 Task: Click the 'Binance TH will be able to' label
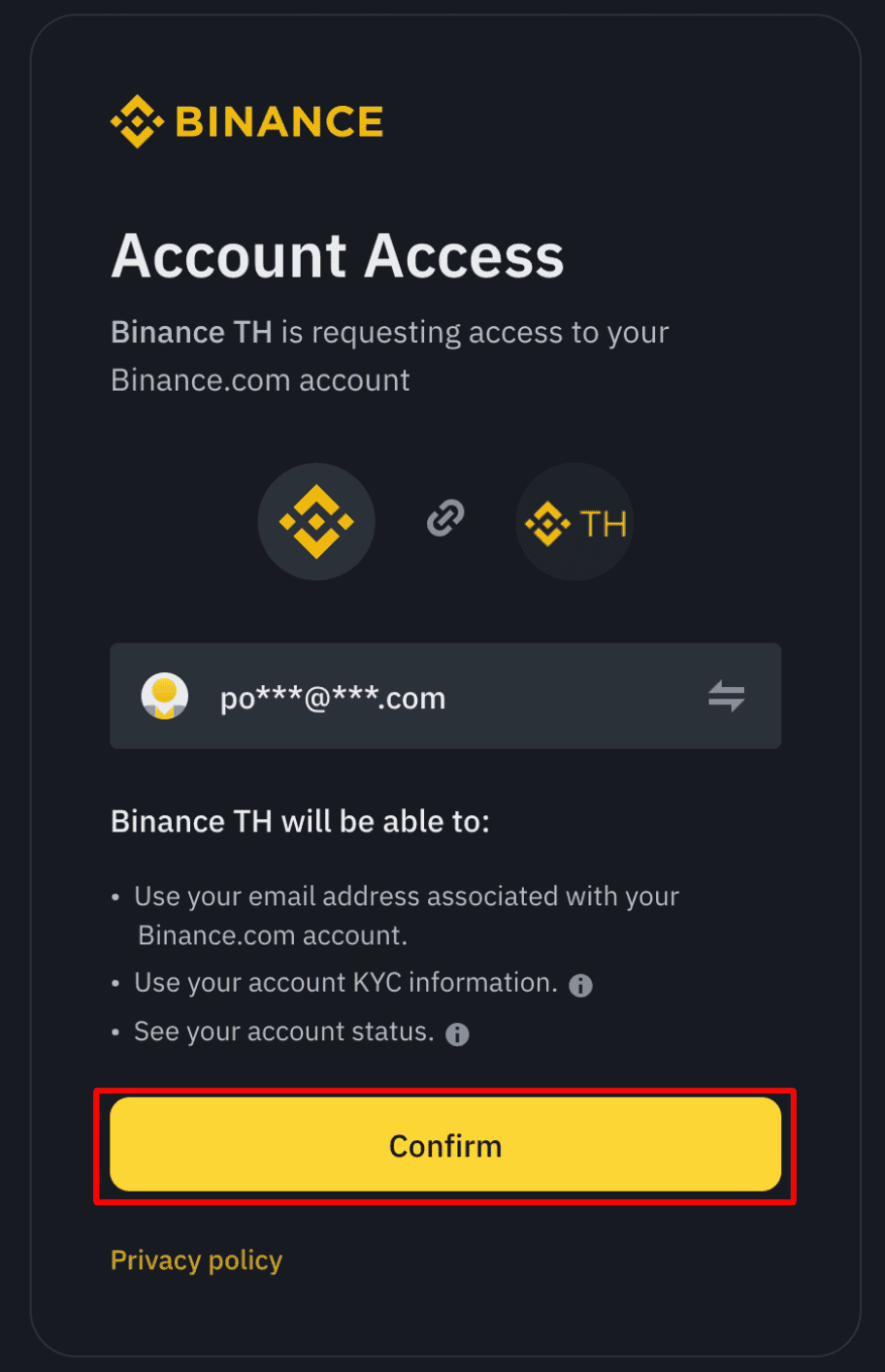click(300, 821)
